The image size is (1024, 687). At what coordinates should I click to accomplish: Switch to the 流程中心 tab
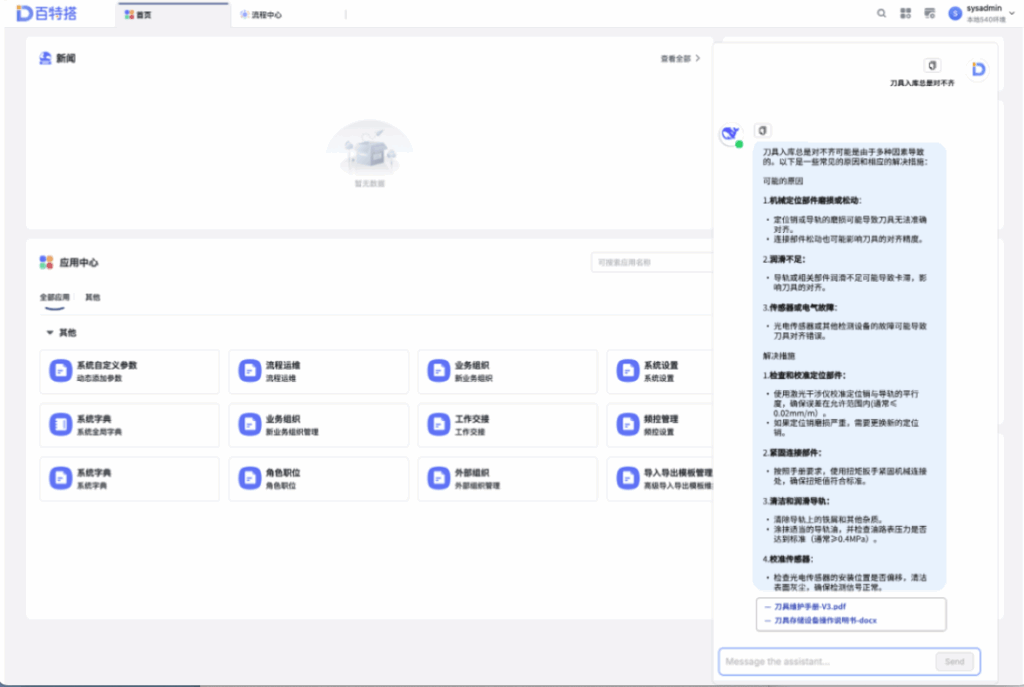point(261,14)
